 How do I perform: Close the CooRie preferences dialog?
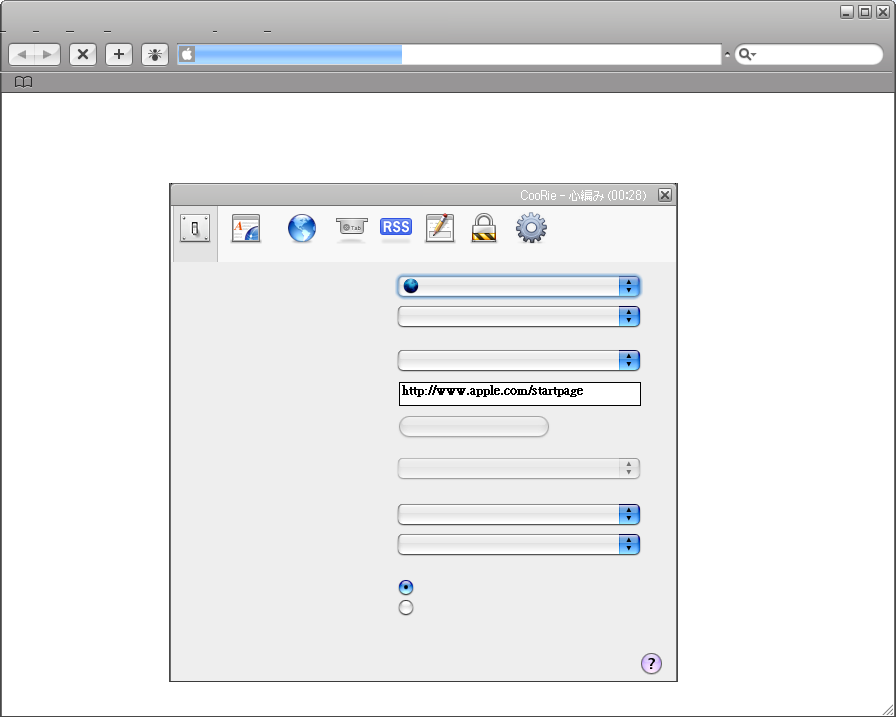coord(665,195)
